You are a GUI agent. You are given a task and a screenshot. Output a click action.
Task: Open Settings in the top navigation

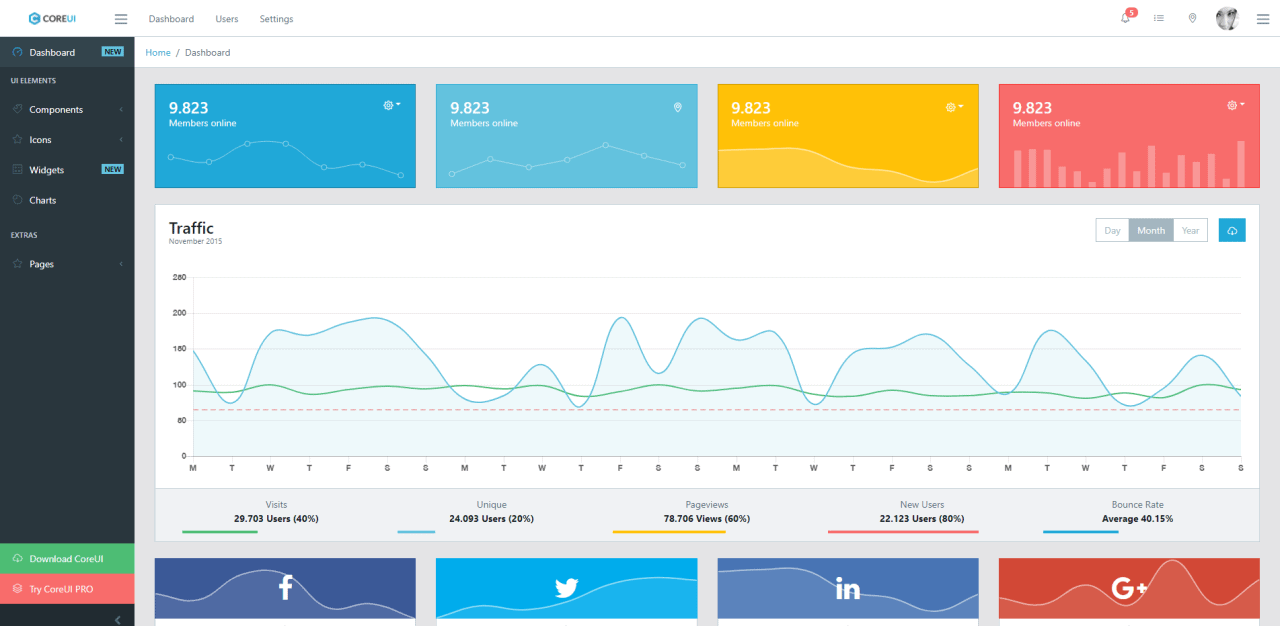click(276, 19)
